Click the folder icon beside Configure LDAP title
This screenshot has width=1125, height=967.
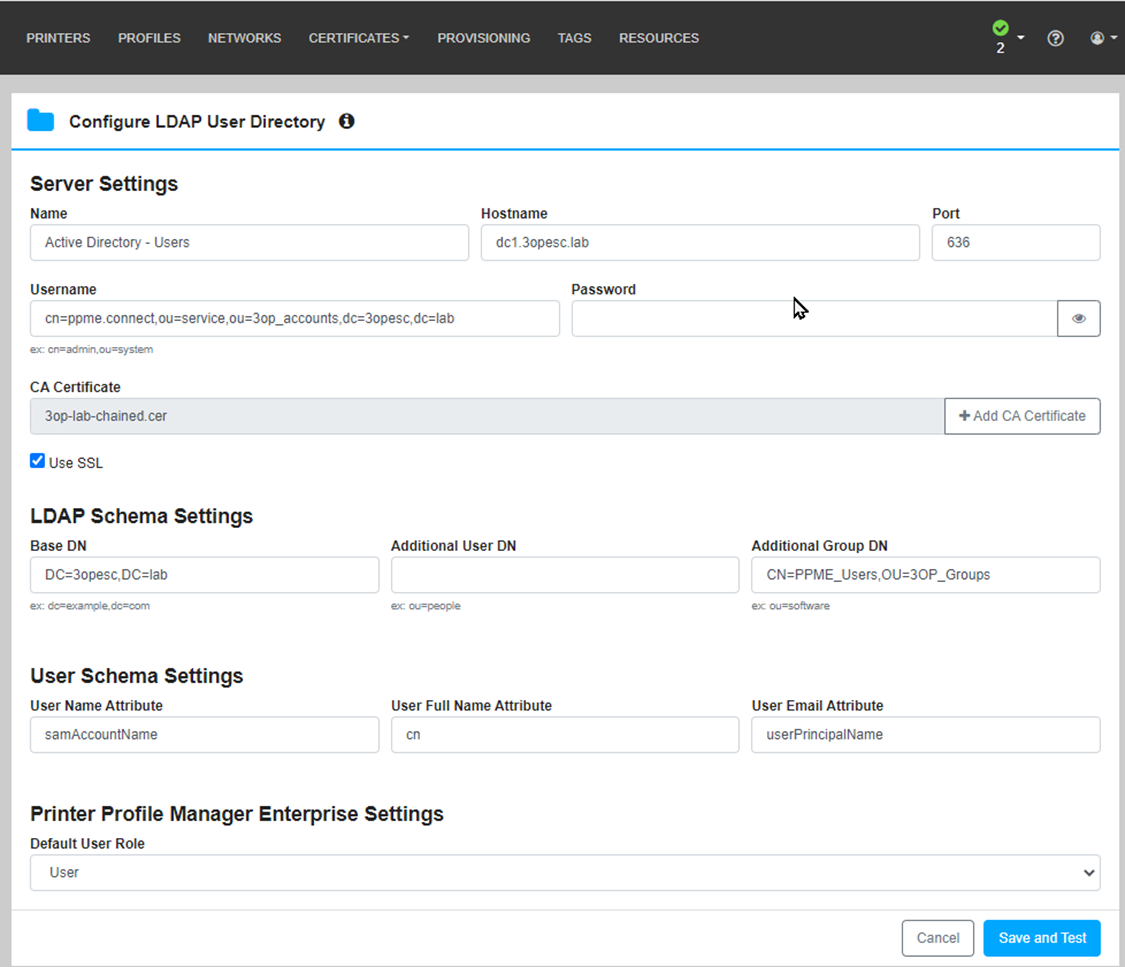click(x=40, y=120)
